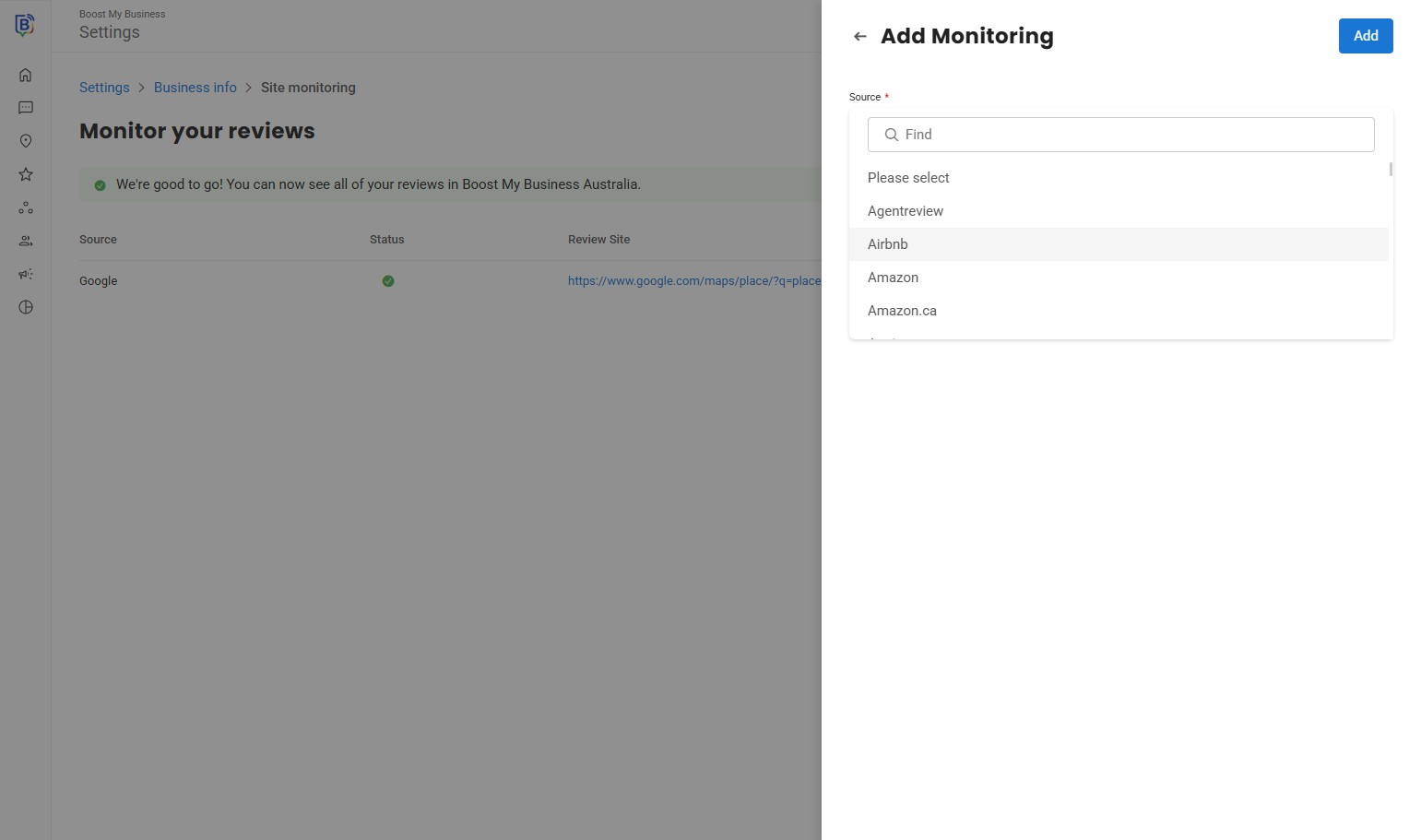Go back using the arrow beside Add Monitoring

(860, 37)
